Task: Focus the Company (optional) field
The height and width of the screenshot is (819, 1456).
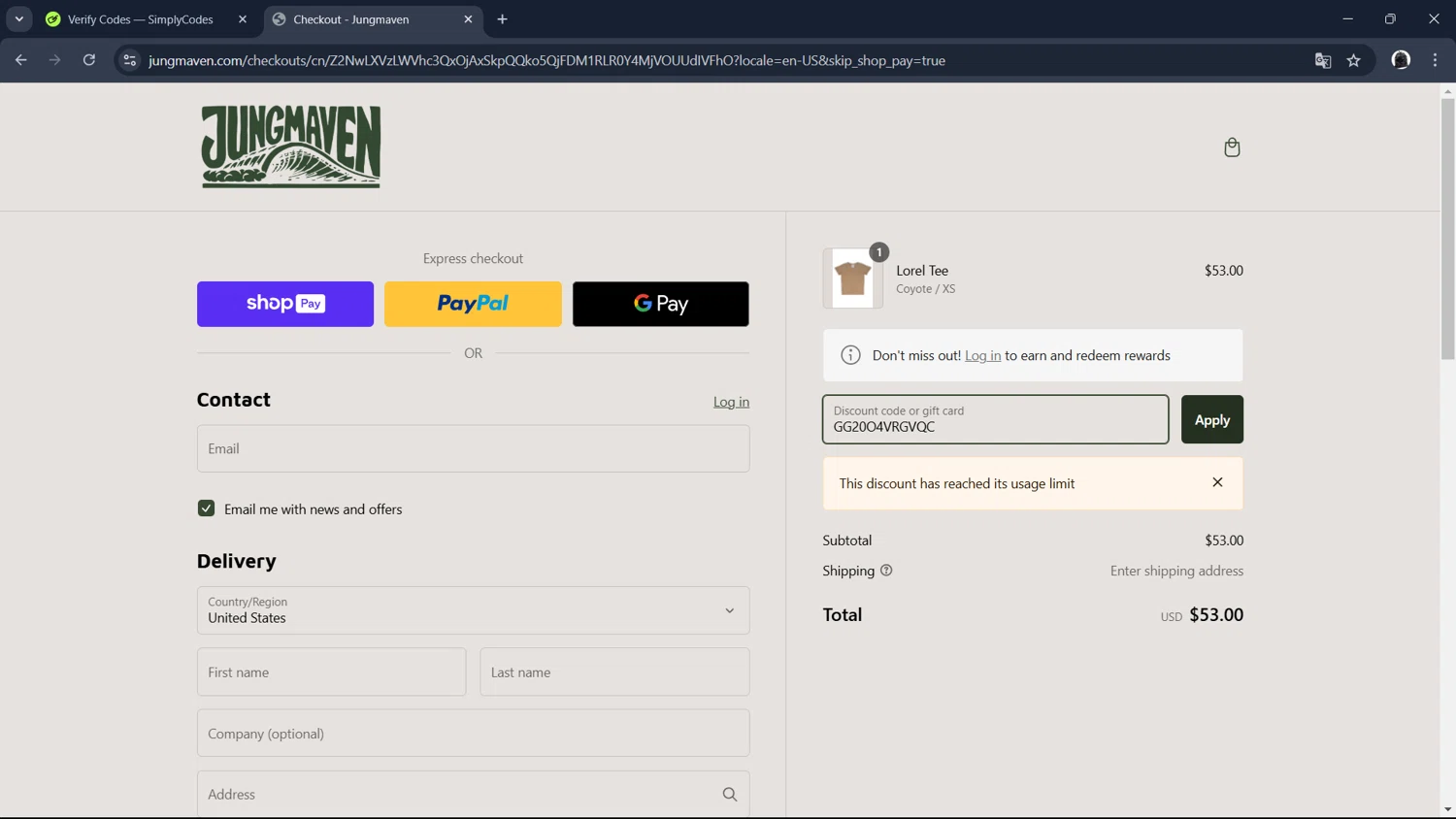Action: [473, 733]
